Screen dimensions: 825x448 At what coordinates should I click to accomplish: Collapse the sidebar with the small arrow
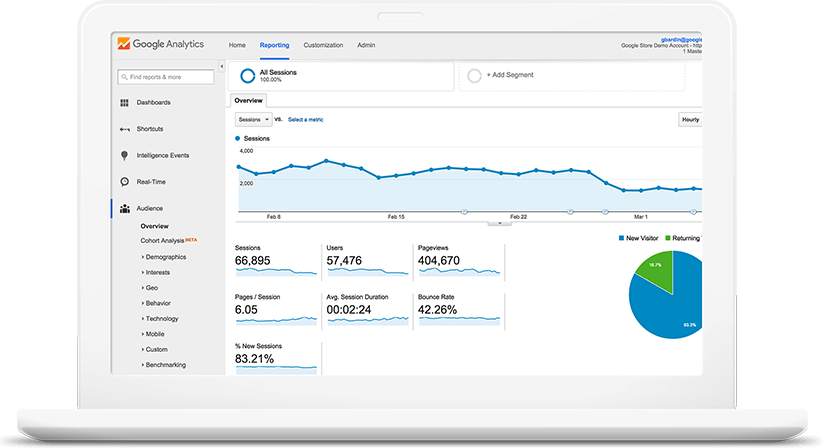[x=221, y=66]
